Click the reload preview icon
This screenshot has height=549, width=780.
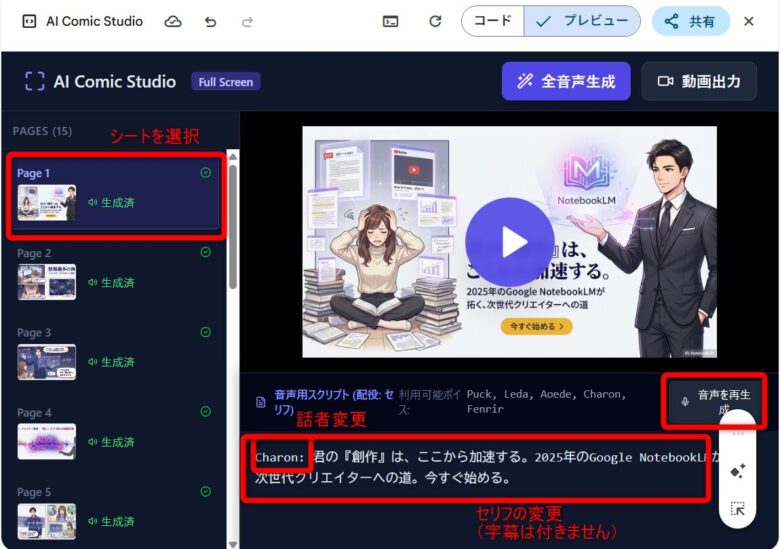435,21
